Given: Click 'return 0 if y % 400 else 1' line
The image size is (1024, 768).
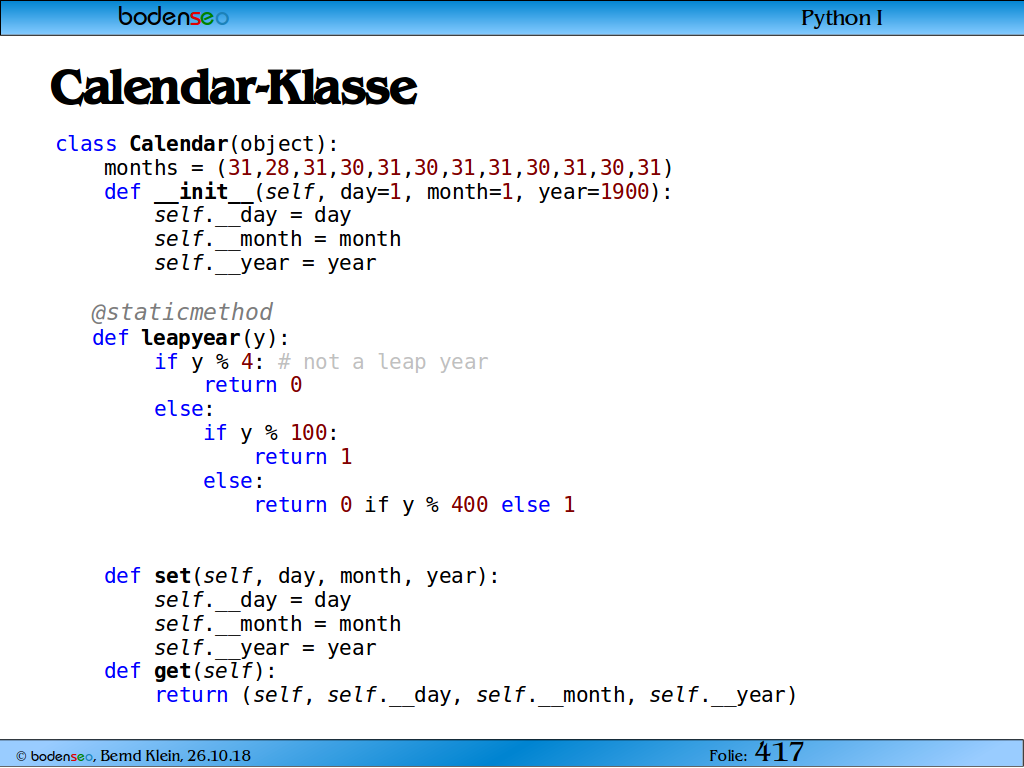Looking at the screenshot, I should click(415, 505).
